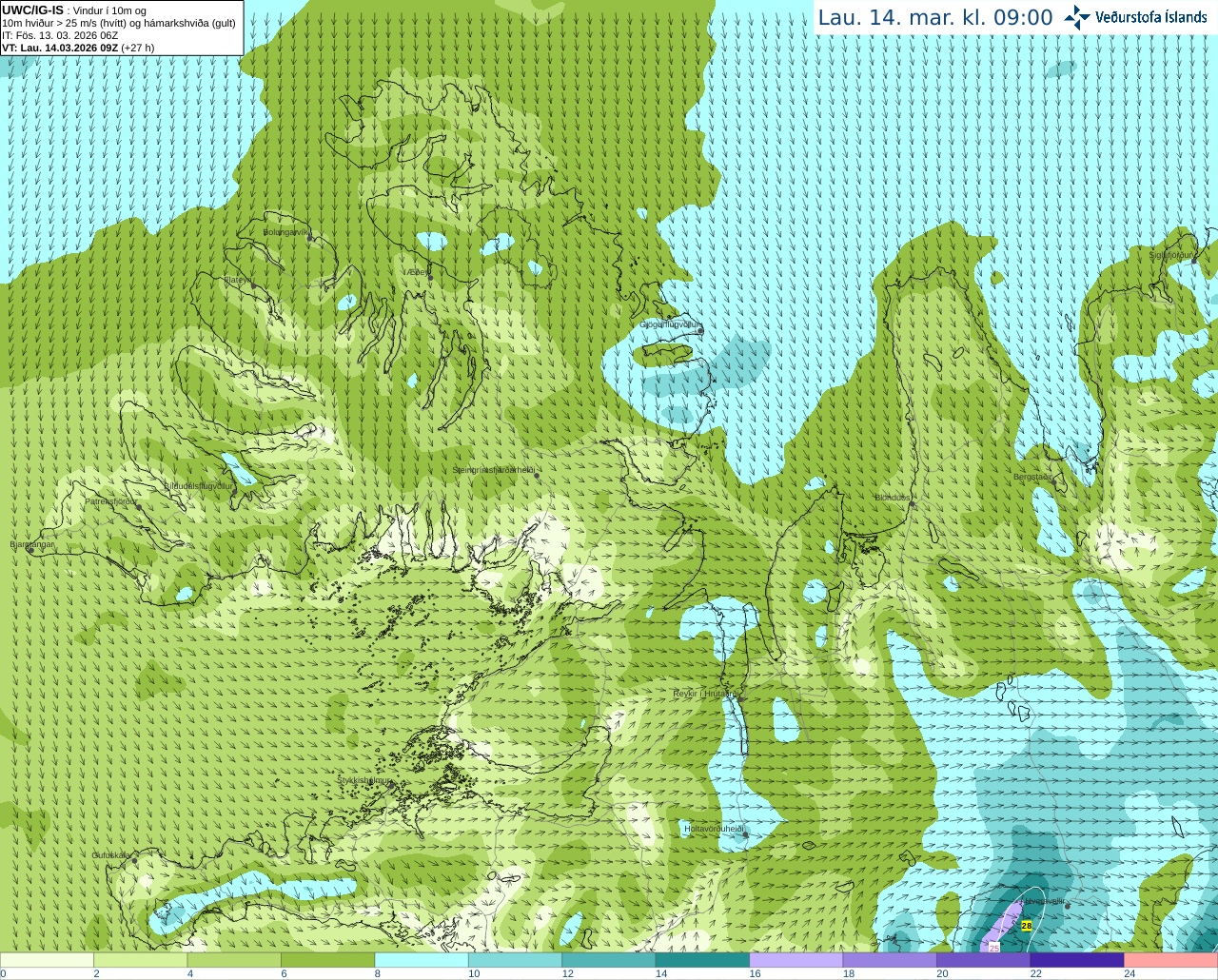Click the Veðurstofa Íslands logo

click(1135, 17)
